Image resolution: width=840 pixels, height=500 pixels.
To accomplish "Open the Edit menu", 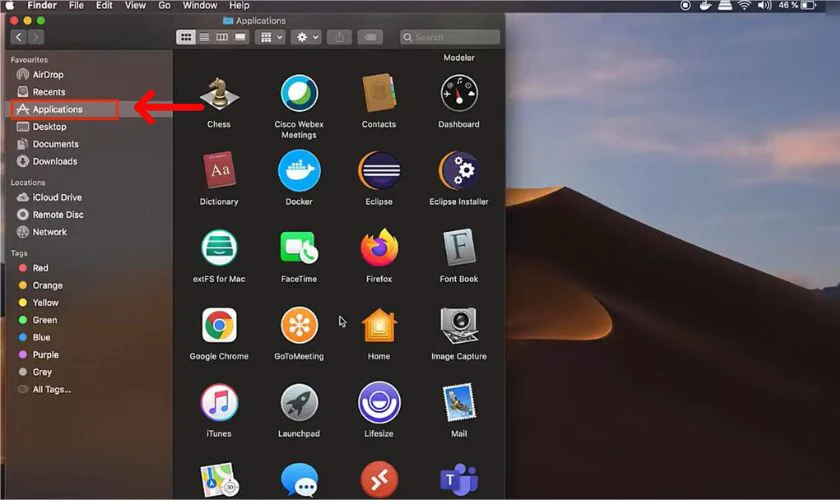I will coord(104,5).
